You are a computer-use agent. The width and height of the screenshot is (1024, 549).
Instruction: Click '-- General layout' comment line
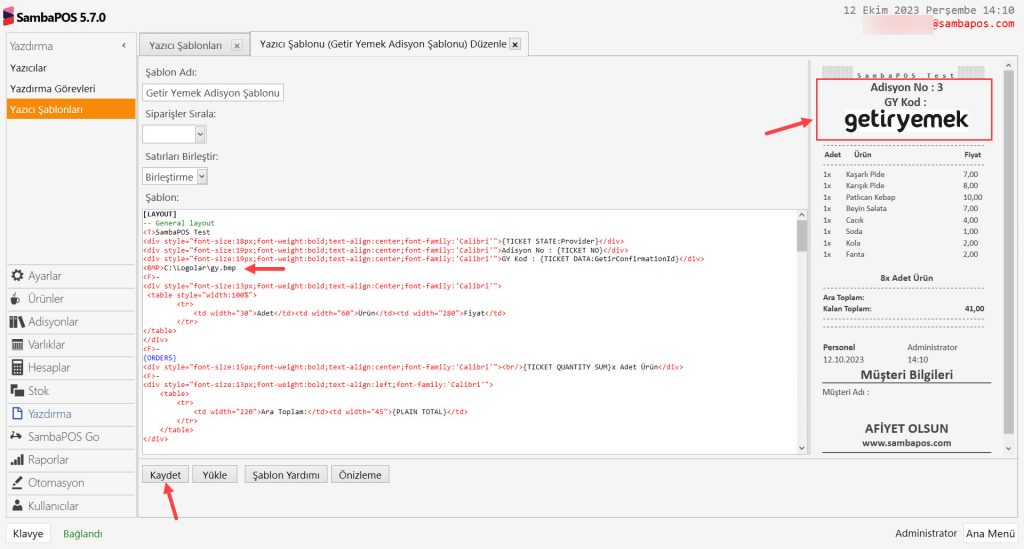[x=179, y=223]
